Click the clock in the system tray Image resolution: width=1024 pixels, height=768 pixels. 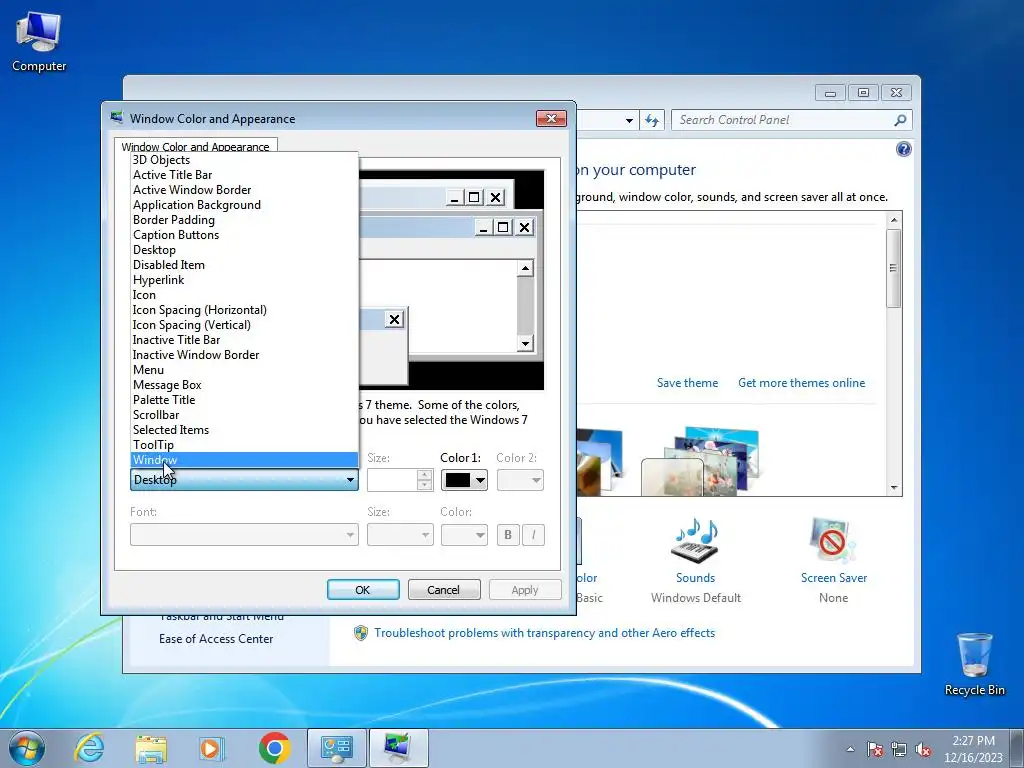973,749
